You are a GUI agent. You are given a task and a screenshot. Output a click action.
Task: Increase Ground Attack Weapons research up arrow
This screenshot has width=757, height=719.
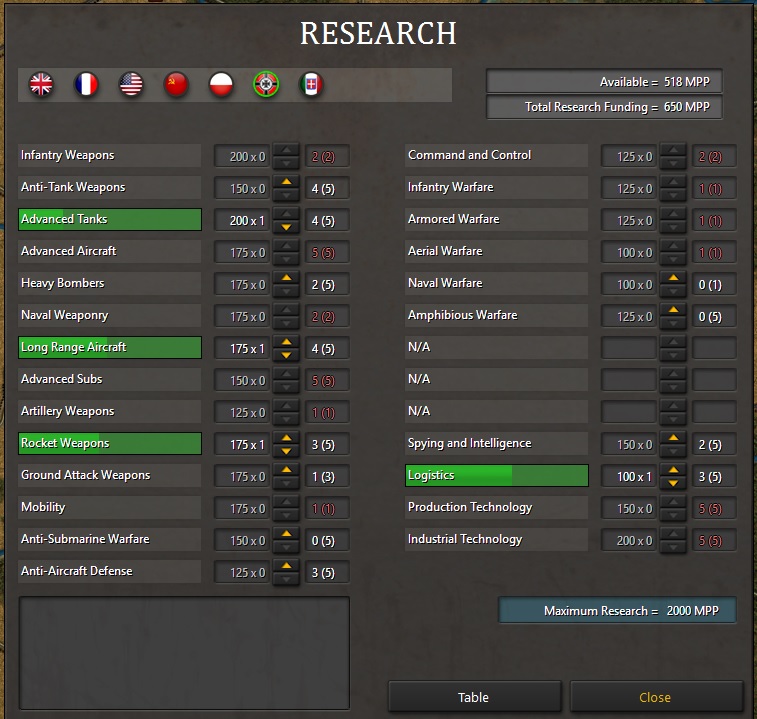point(286,470)
